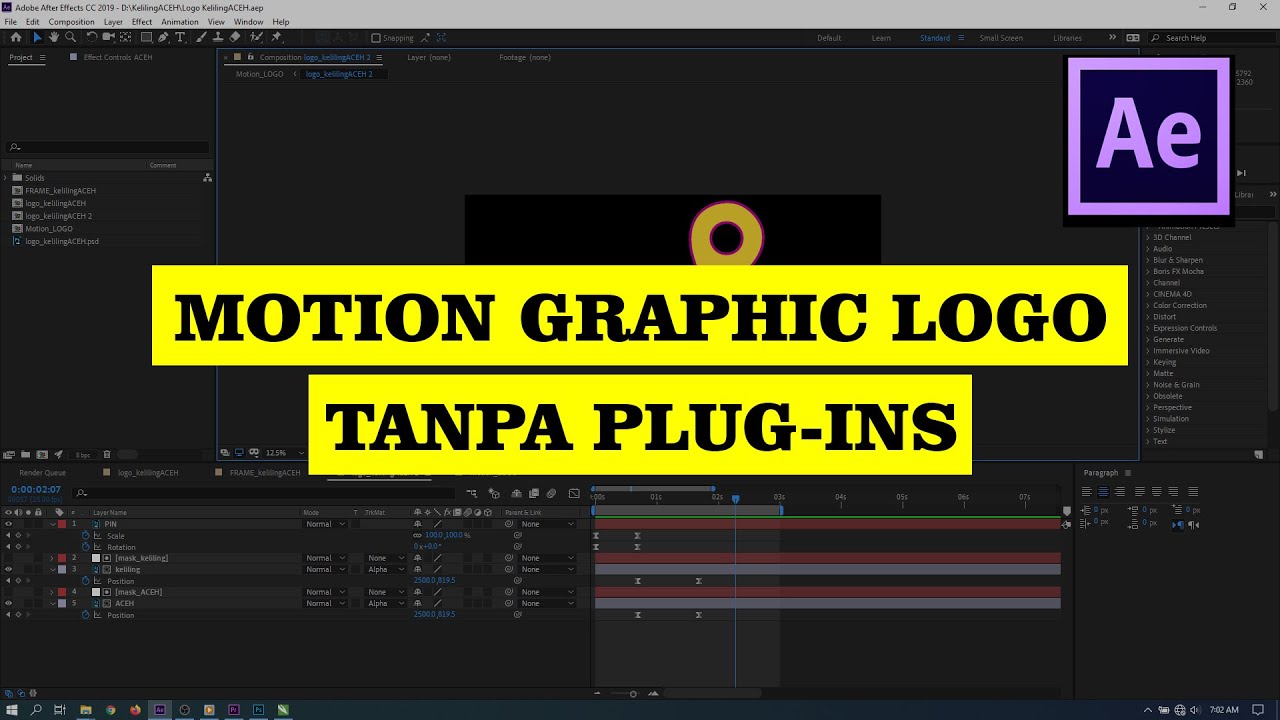Switch to Effect Controls ACEH tab
The image size is (1280, 720).
point(118,57)
